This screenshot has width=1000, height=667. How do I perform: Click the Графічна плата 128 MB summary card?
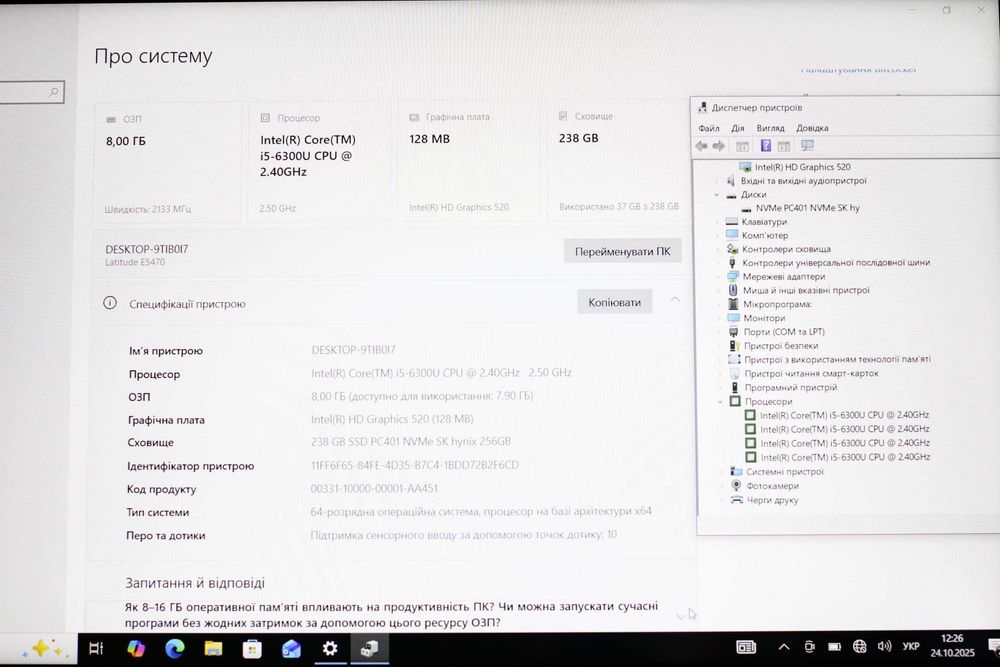[x=469, y=161]
